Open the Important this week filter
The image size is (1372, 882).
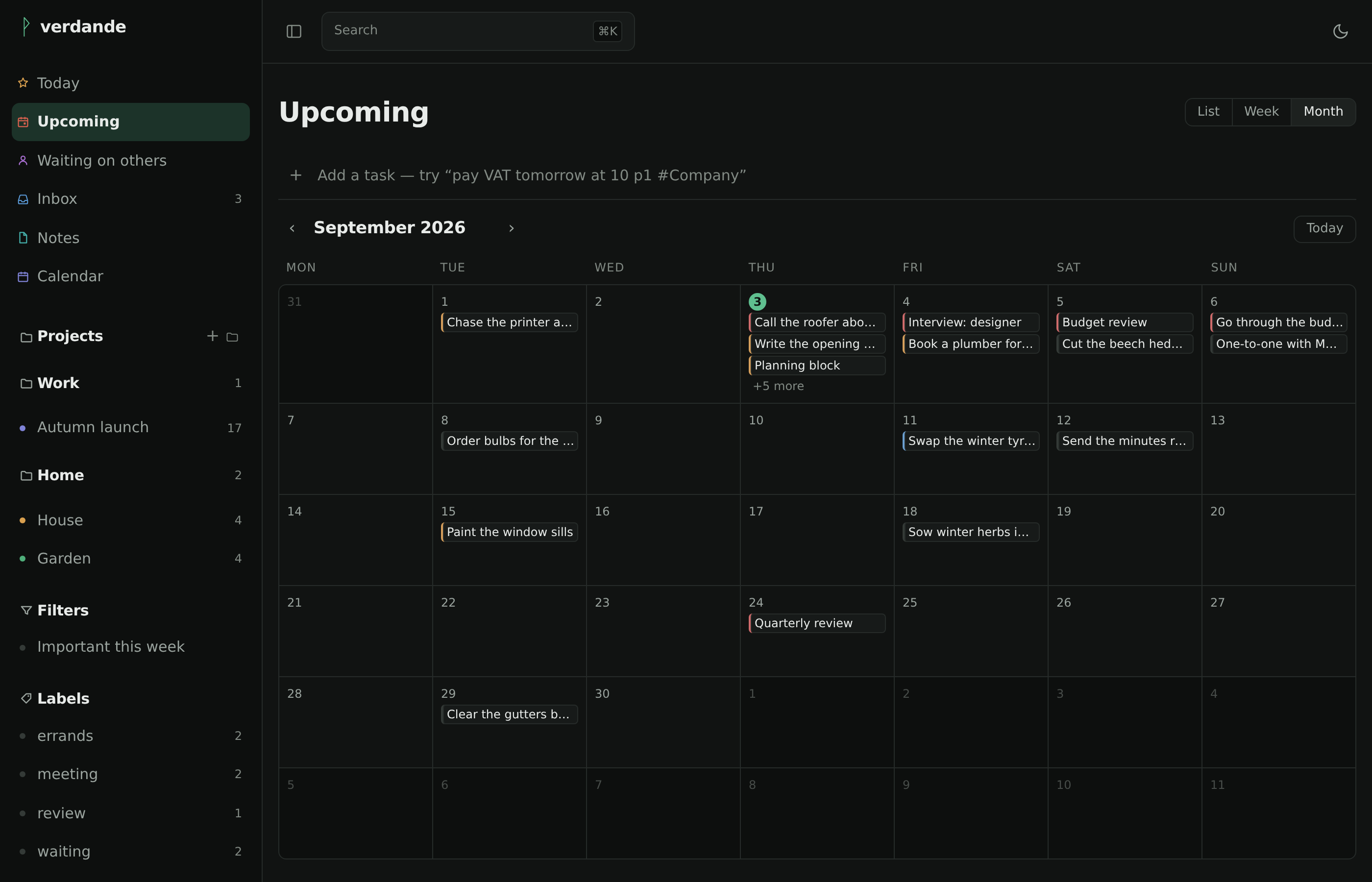pos(130,647)
